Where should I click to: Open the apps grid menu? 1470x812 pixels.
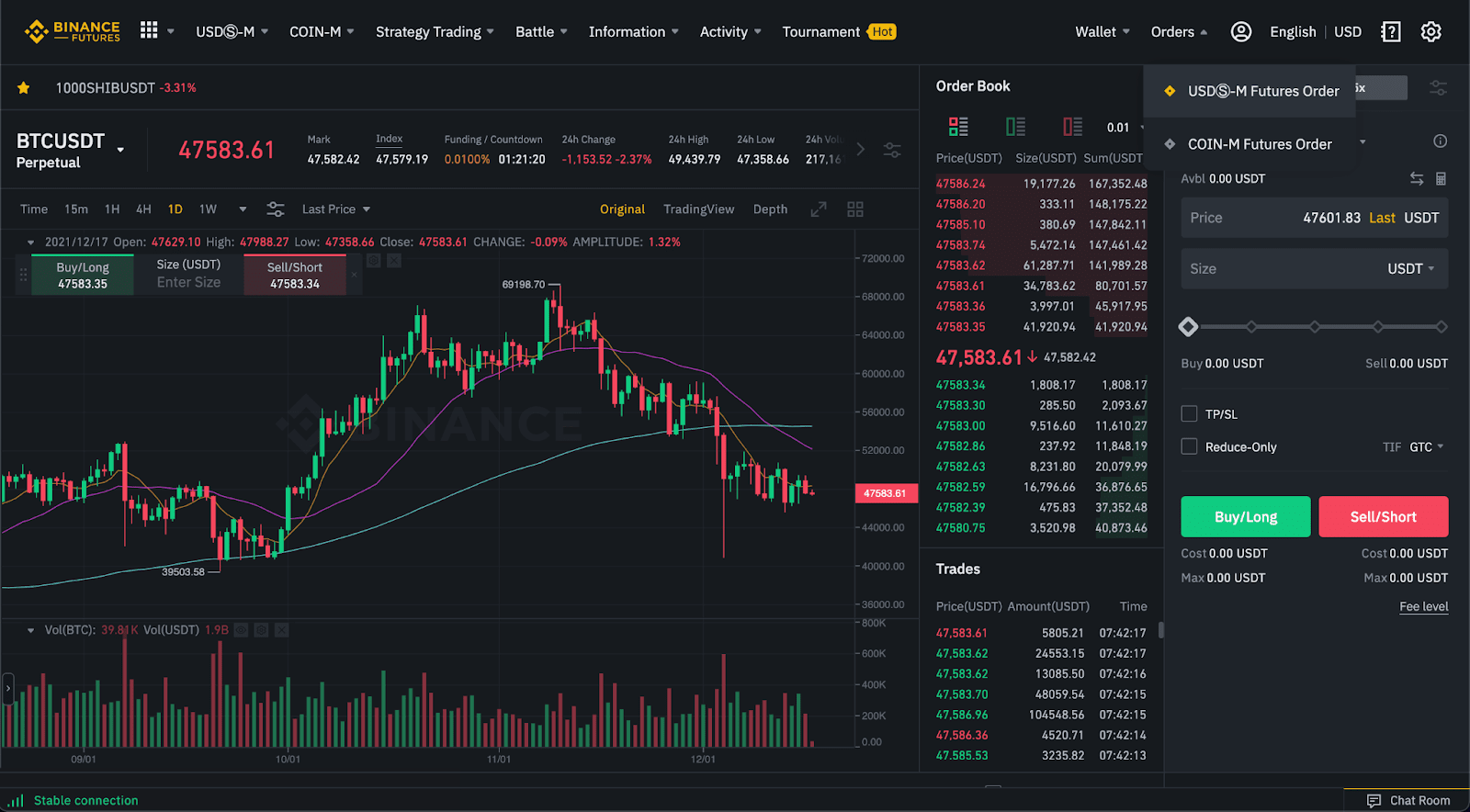point(149,30)
